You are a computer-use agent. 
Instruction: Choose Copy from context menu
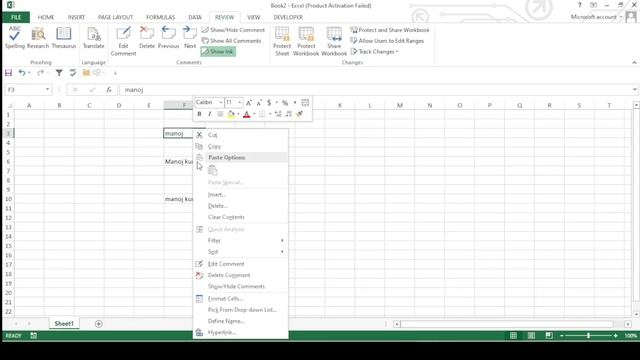(240, 146)
